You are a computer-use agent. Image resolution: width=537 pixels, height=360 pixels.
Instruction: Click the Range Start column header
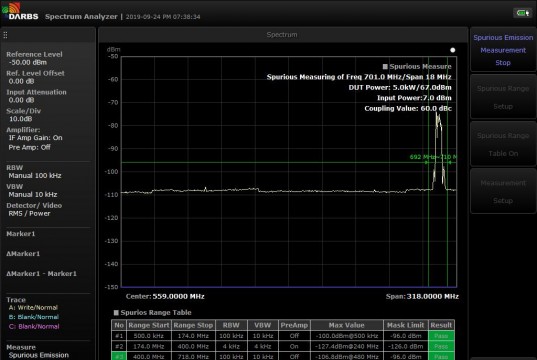149,325
